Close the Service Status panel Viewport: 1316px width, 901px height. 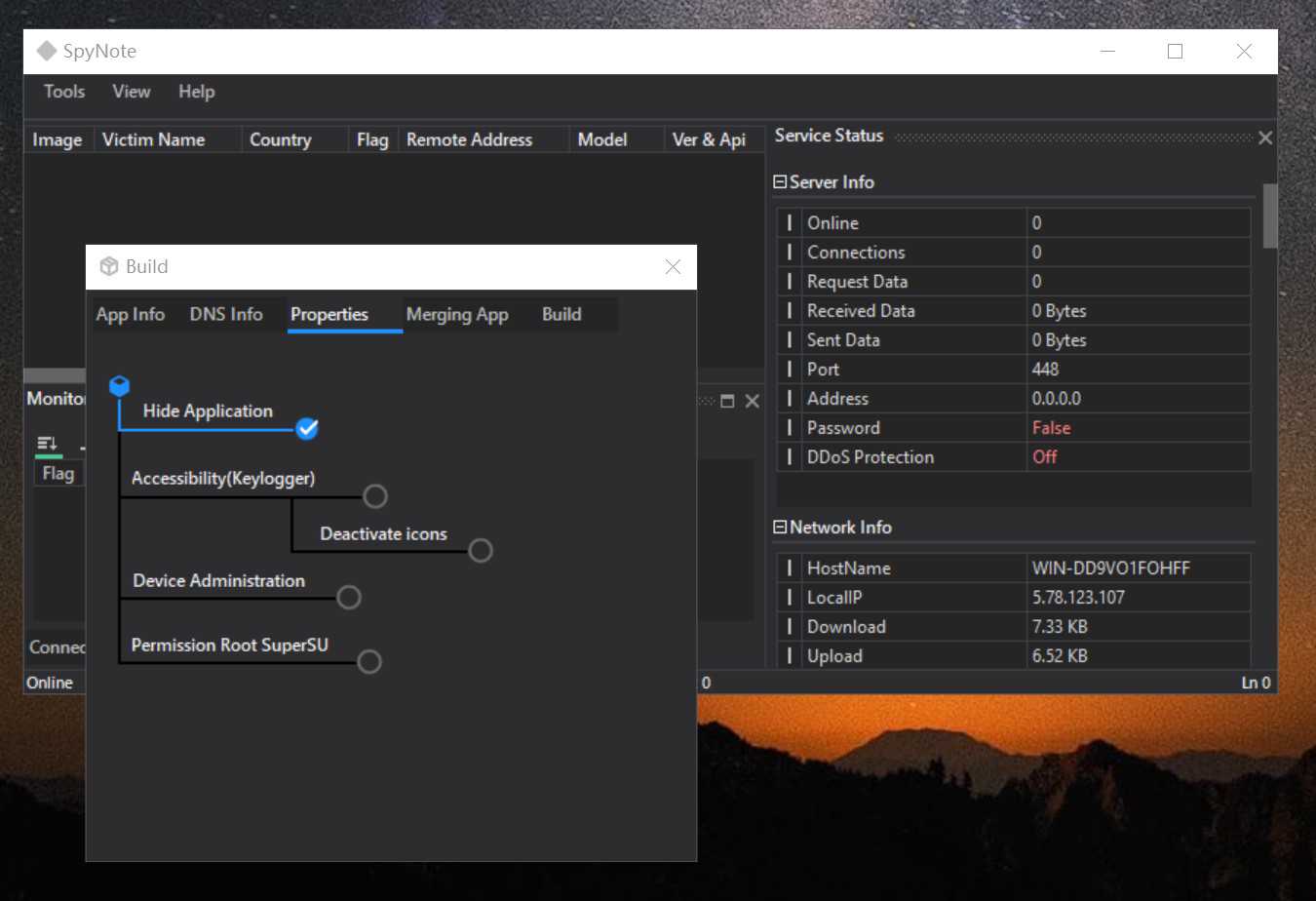[x=1264, y=137]
